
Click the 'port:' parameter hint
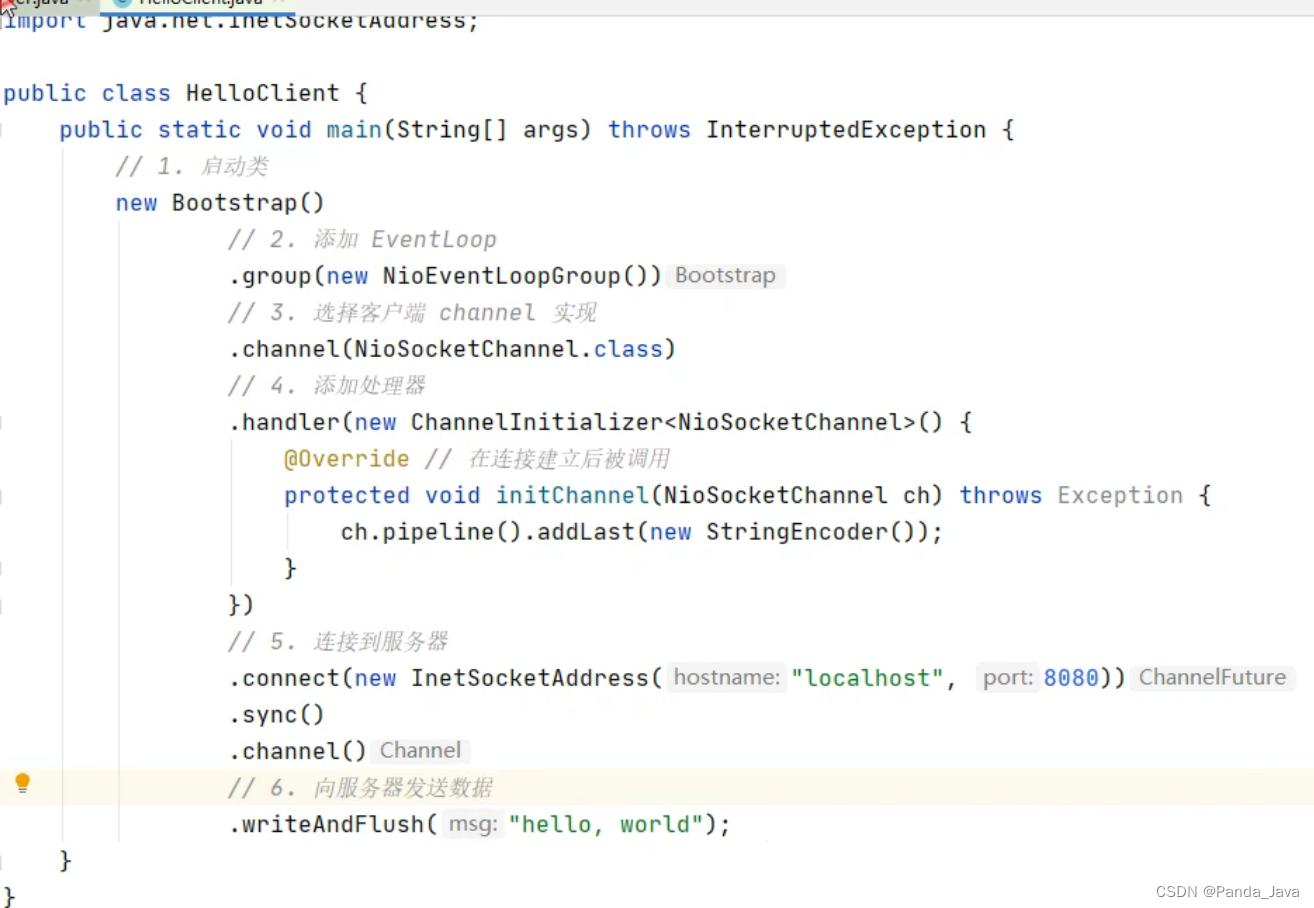(1007, 678)
